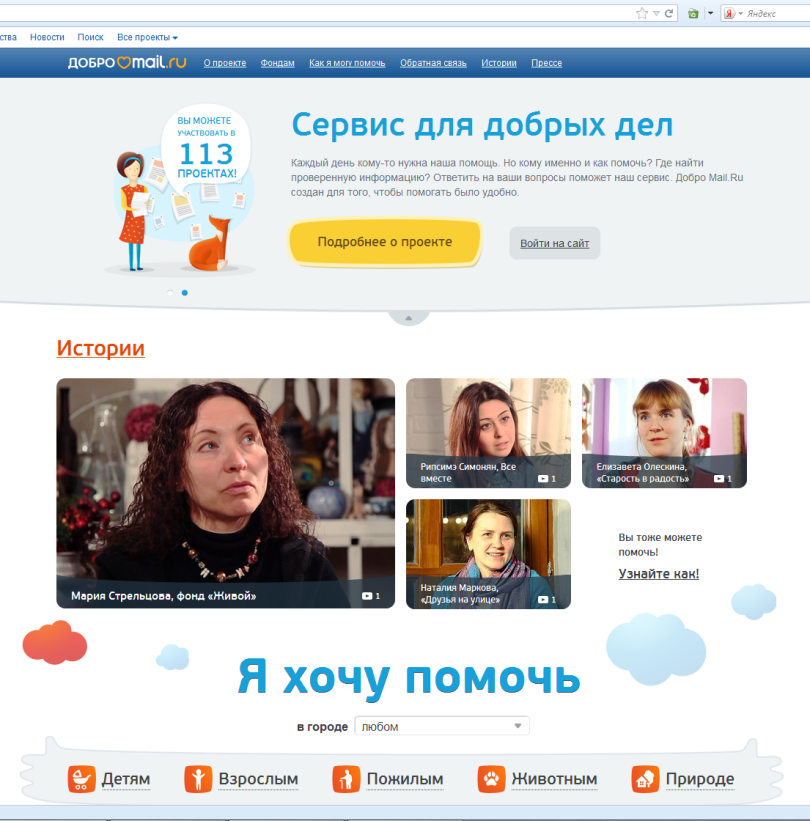
Task: Open the Прессе section
Action: point(546,62)
